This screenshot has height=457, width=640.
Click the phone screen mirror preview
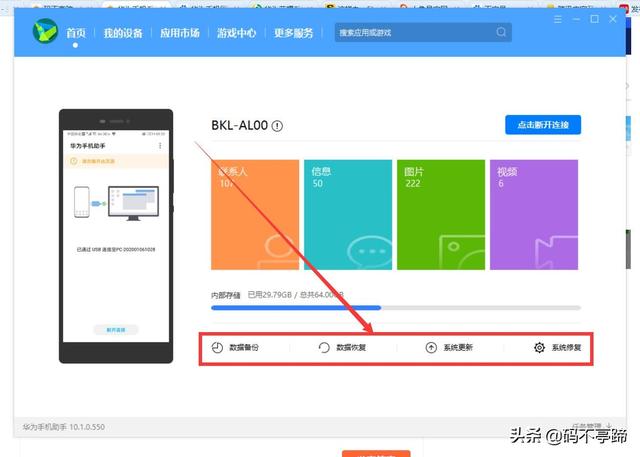pos(116,236)
